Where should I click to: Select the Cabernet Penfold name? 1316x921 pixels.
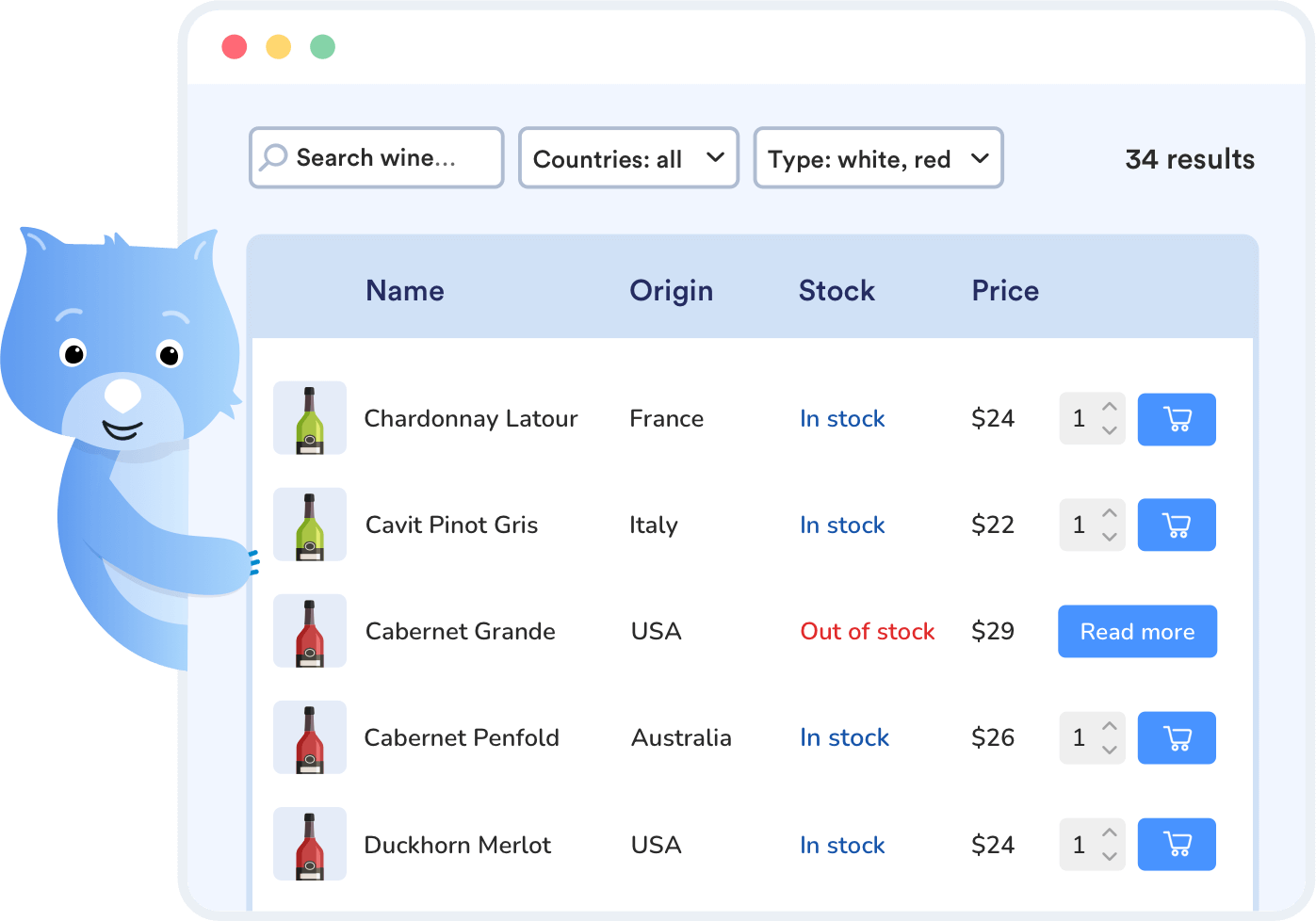click(x=462, y=737)
